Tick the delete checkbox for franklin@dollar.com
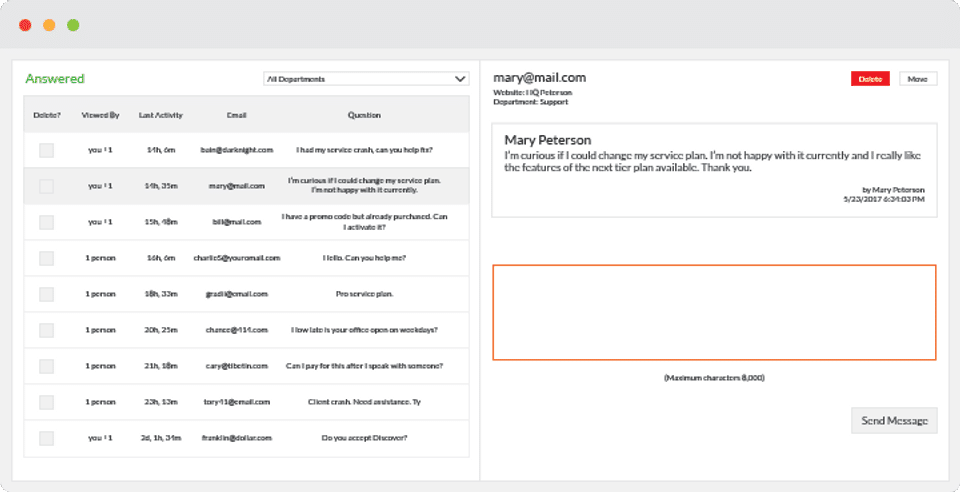This screenshot has width=960, height=492. coord(46,438)
